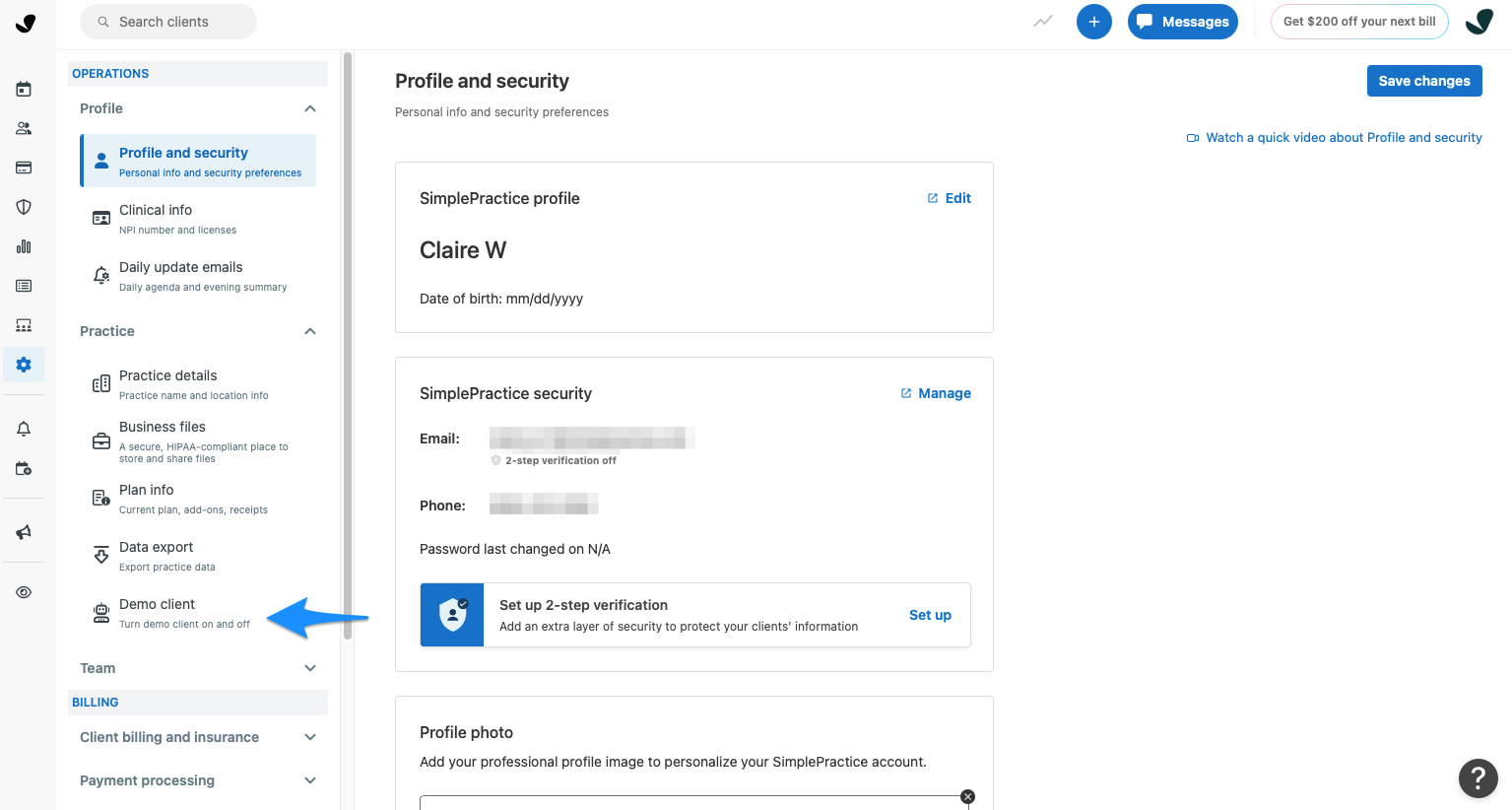Open Clinical info settings
Screen dimensions: 1512x810
tap(198, 218)
